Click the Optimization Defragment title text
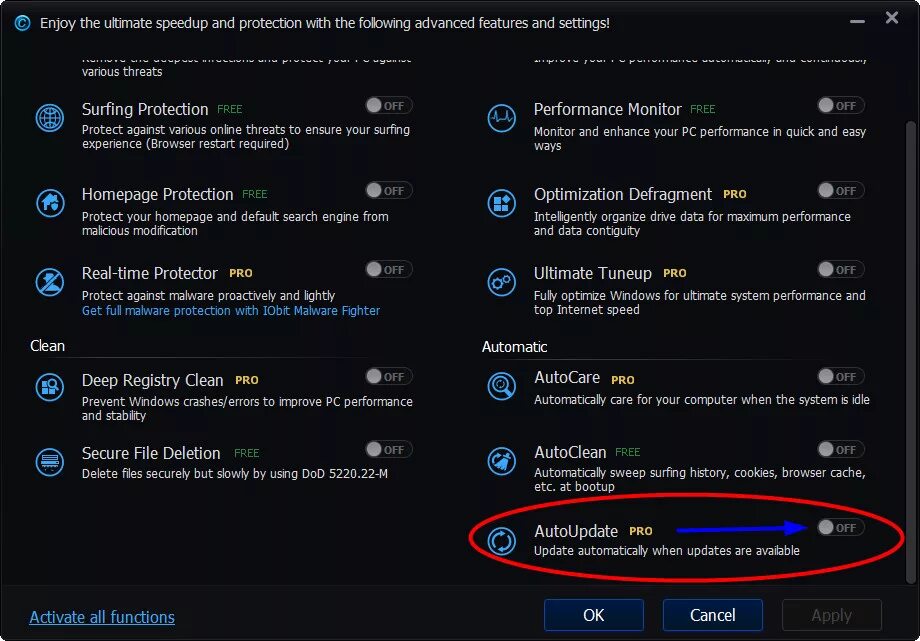The image size is (920, 641). pos(623,194)
